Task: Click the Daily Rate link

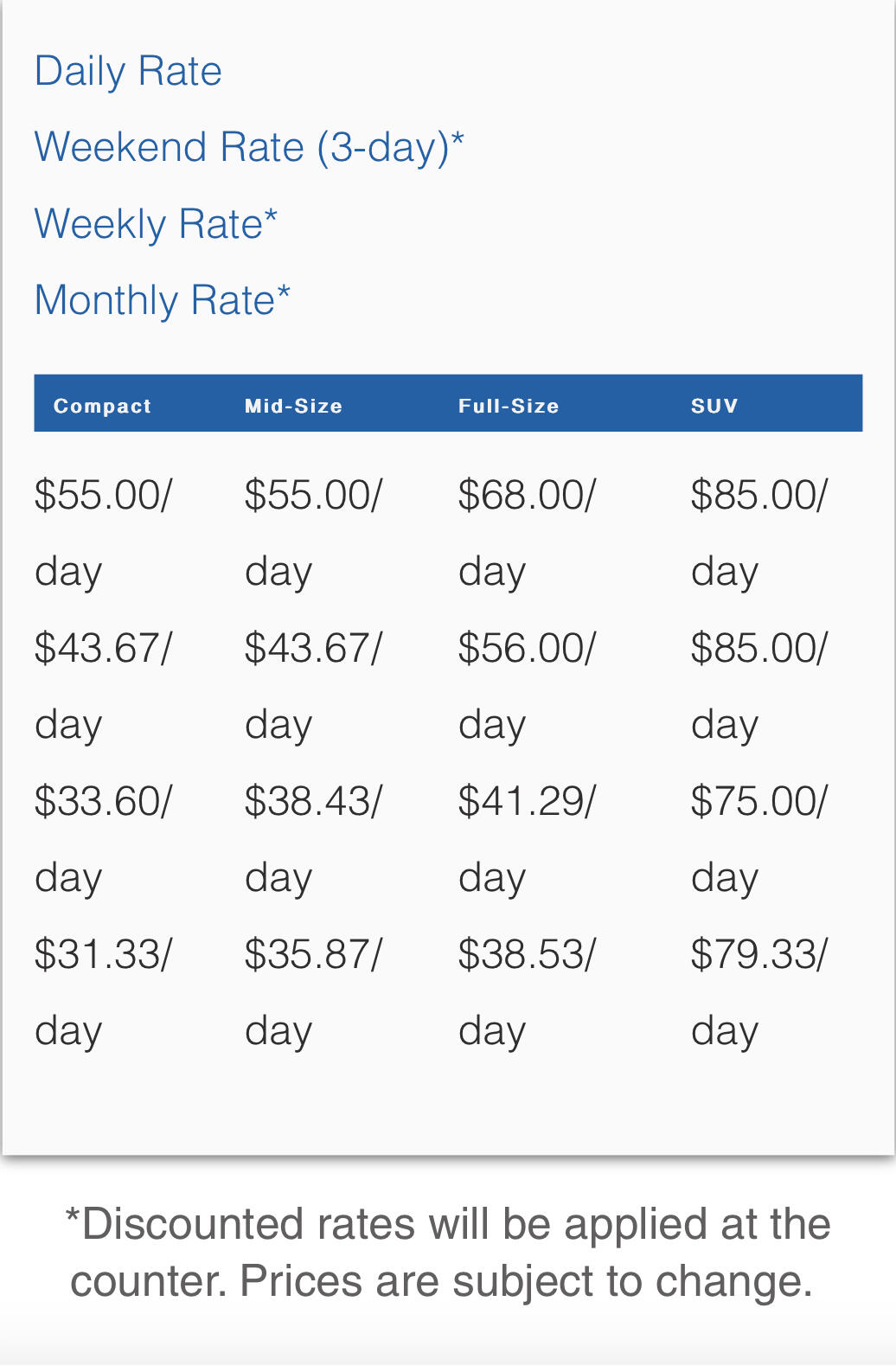Action: [x=128, y=71]
